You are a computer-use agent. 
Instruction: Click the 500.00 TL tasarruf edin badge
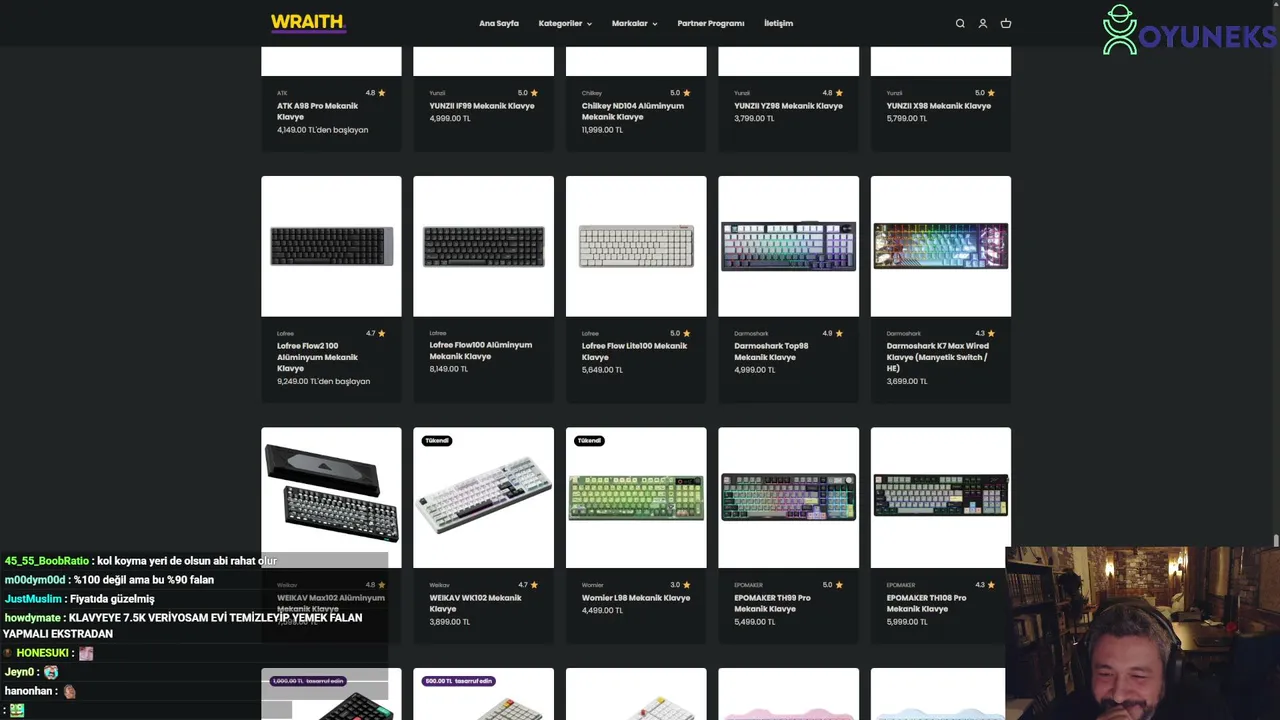459,681
